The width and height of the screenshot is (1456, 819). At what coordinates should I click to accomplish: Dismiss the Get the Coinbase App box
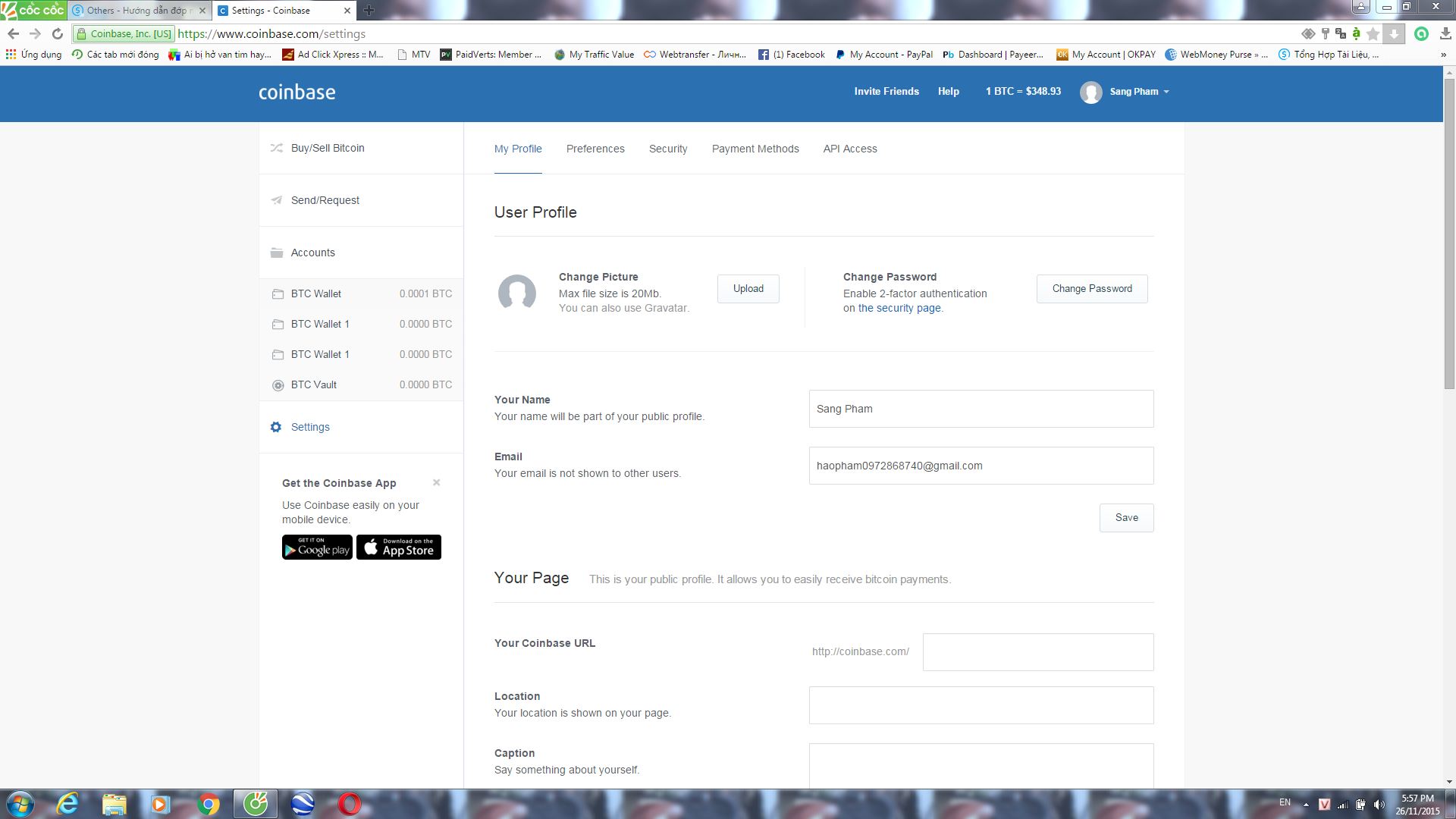436,482
